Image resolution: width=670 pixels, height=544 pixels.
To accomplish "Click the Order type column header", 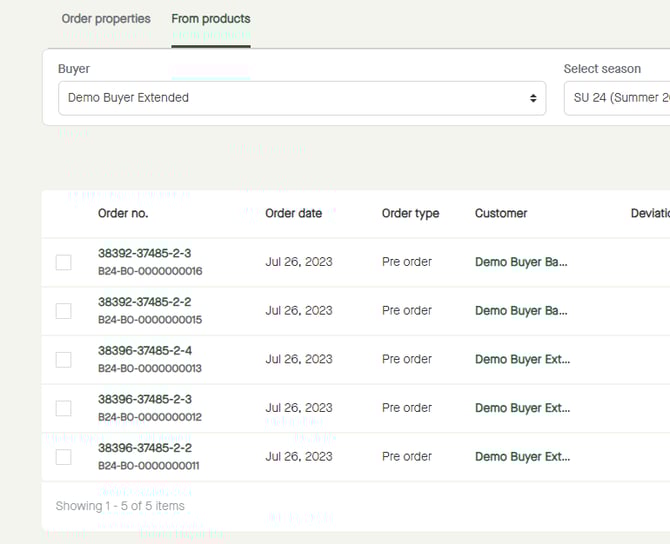I will pyautogui.click(x=410, y=213).
